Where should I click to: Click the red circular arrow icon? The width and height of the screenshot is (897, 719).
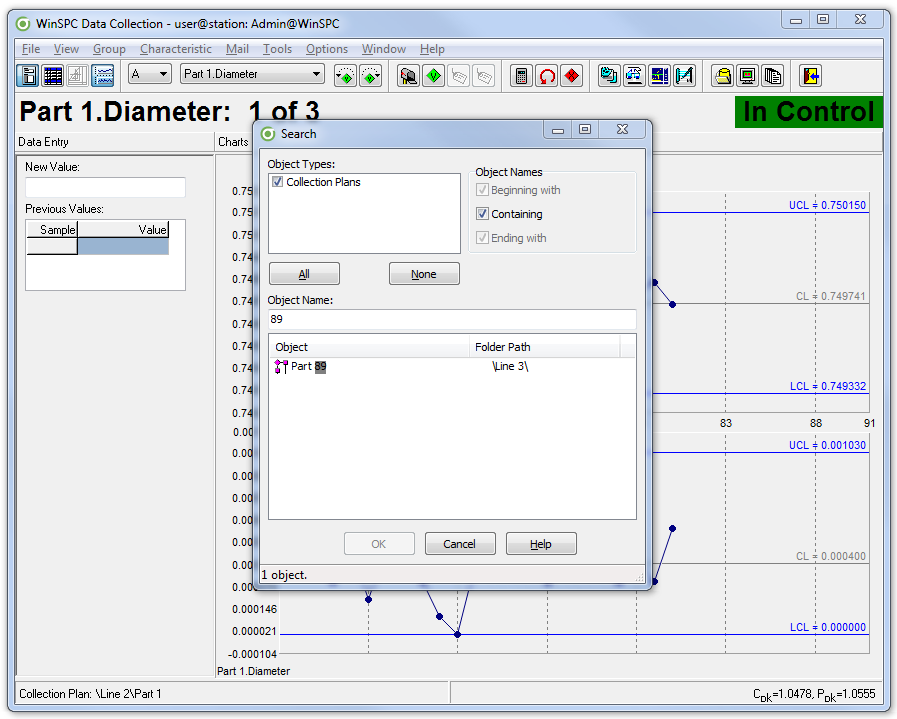[x=547, y=76]
